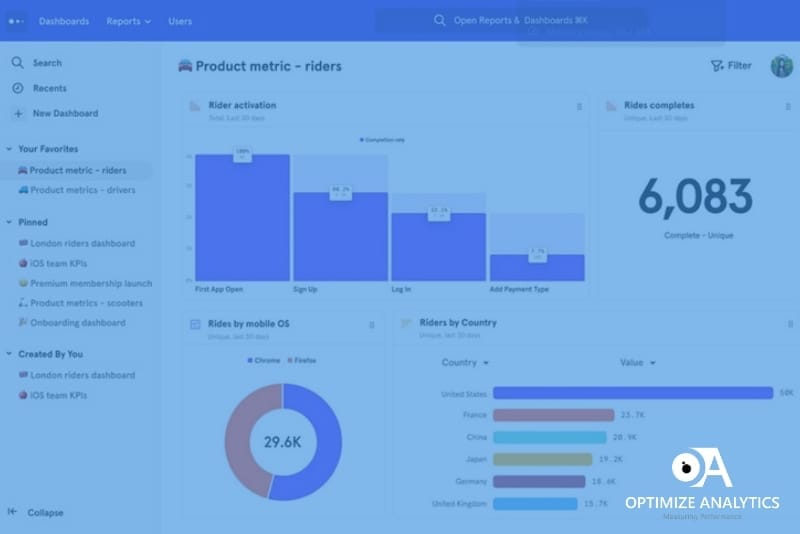The width and height of the screenshot is (800, 534).
Task: Toggle the Chrome legend series
Action: (263, 359)
